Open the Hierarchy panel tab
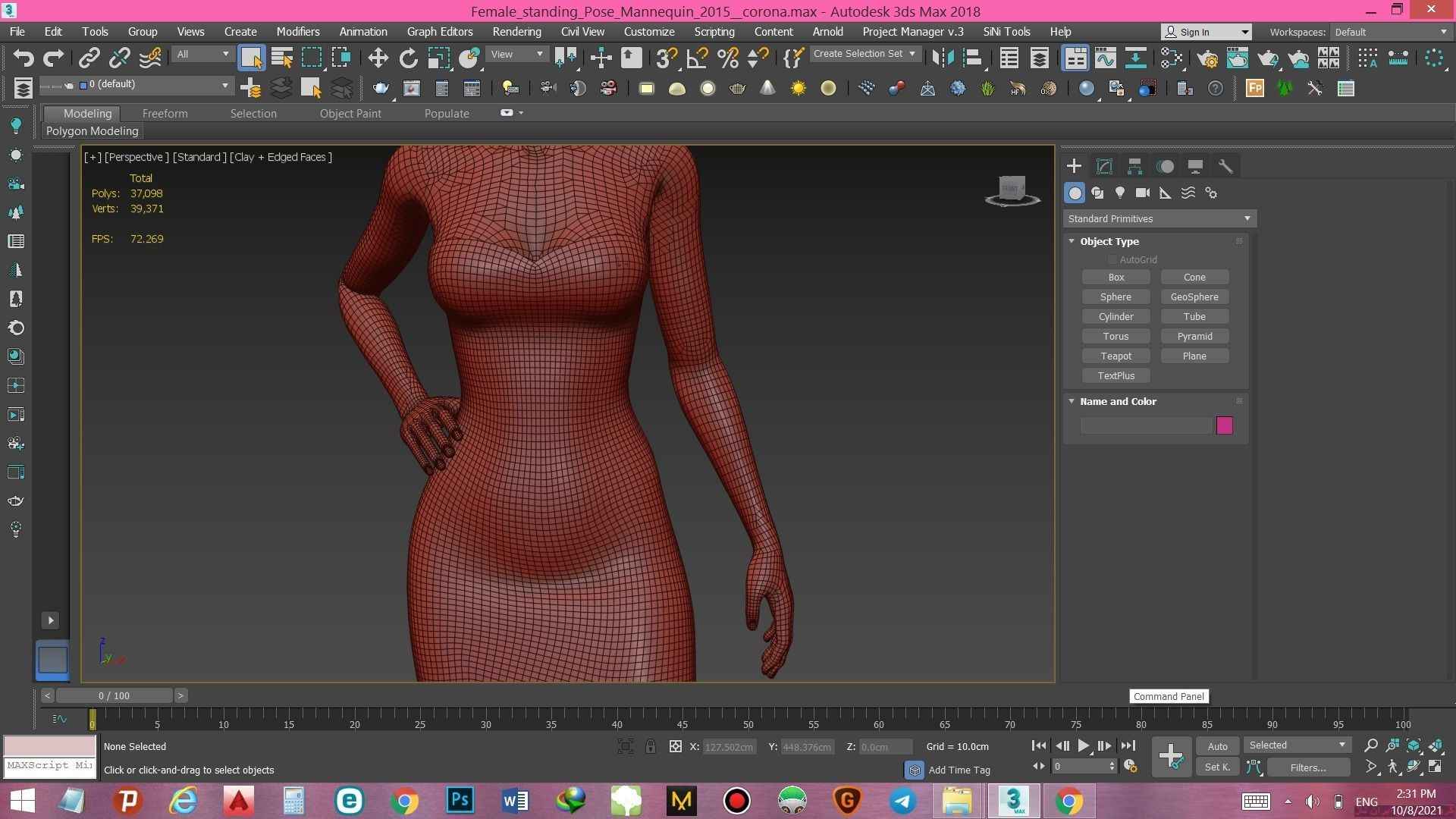 [x=1134, y=166]
